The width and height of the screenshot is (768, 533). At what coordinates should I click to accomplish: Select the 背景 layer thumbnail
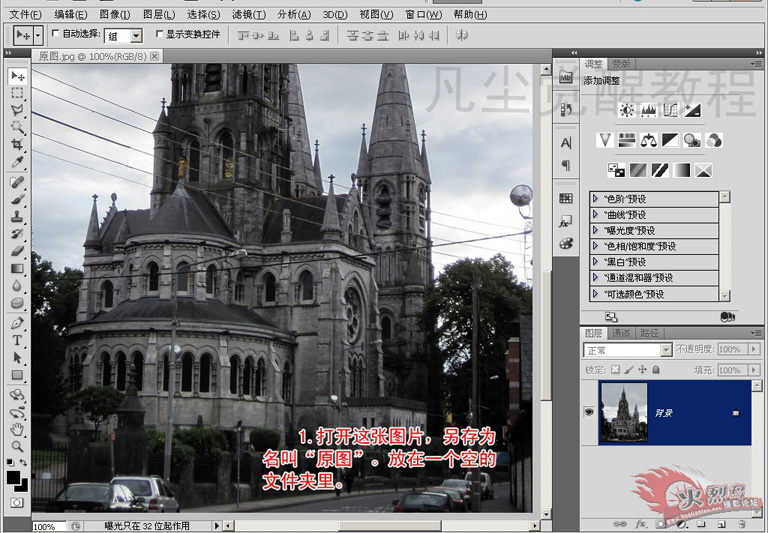[624, 412]
